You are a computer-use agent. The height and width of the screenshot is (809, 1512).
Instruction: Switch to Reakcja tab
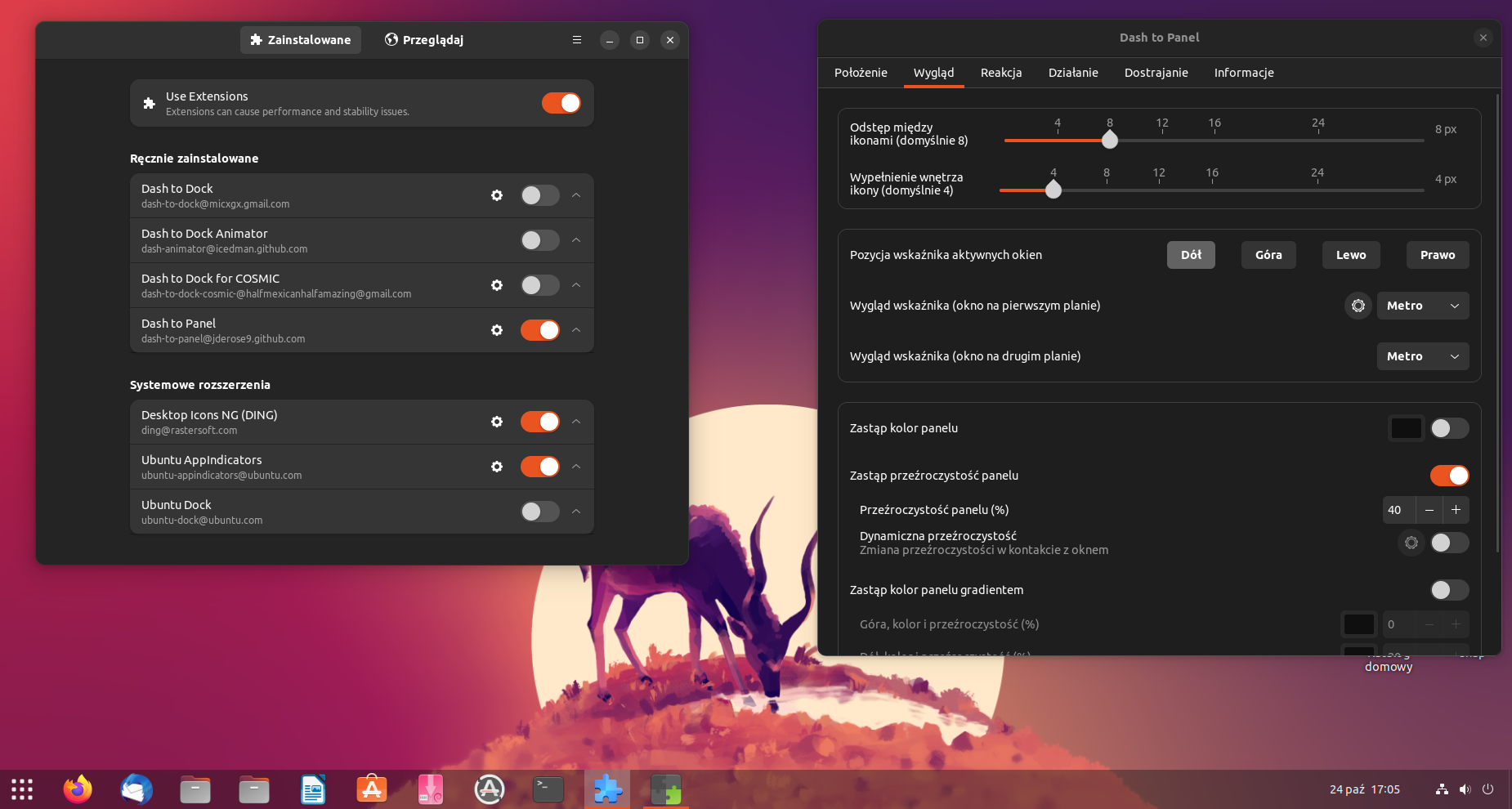pos(1001,73)
